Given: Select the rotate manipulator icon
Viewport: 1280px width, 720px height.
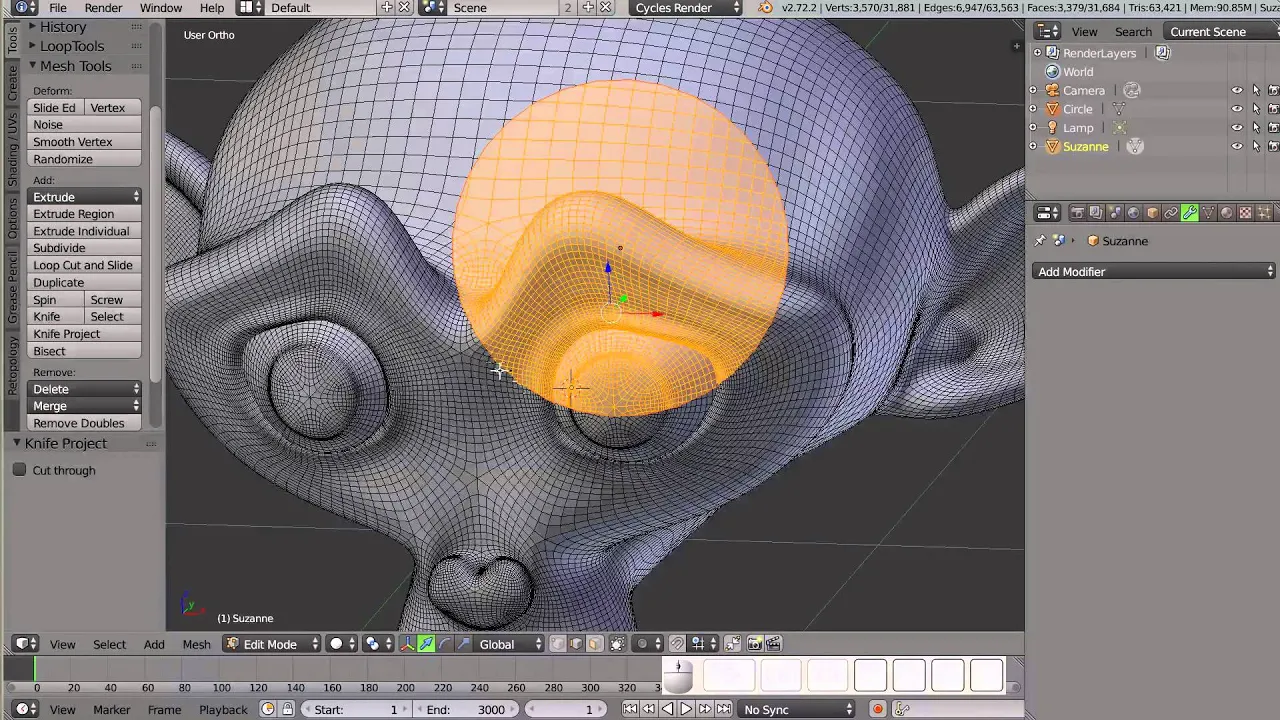Looking at the screenshot, I should (x=444, y=644).
